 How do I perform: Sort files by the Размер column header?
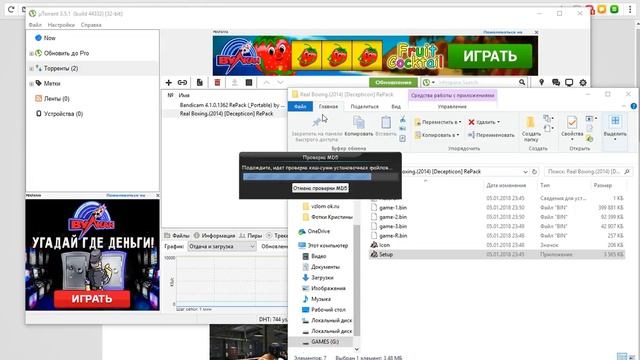pos(602,185)
